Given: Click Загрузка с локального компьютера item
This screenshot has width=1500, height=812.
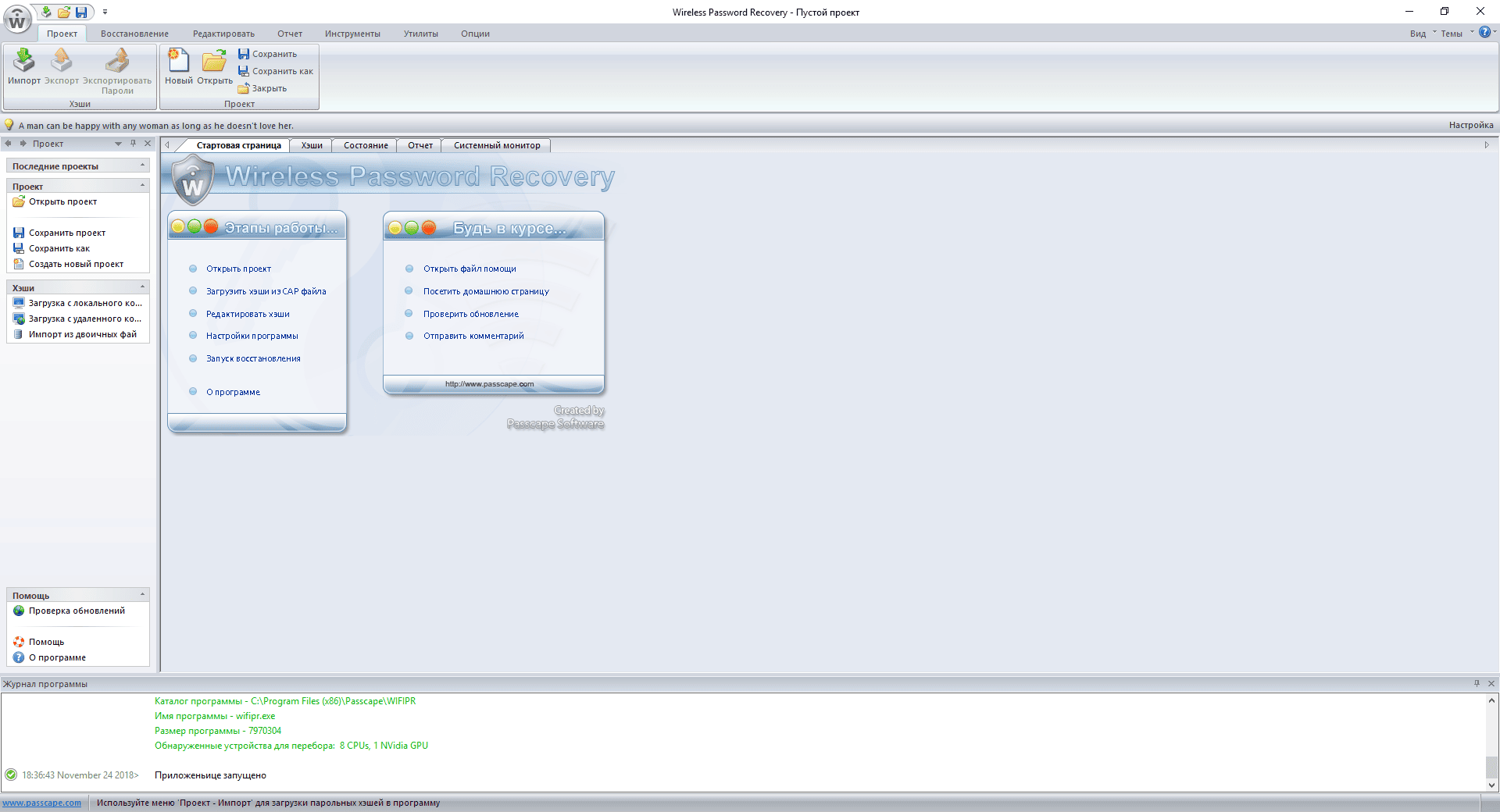Looking at the screenshot, I should point(78,303).
